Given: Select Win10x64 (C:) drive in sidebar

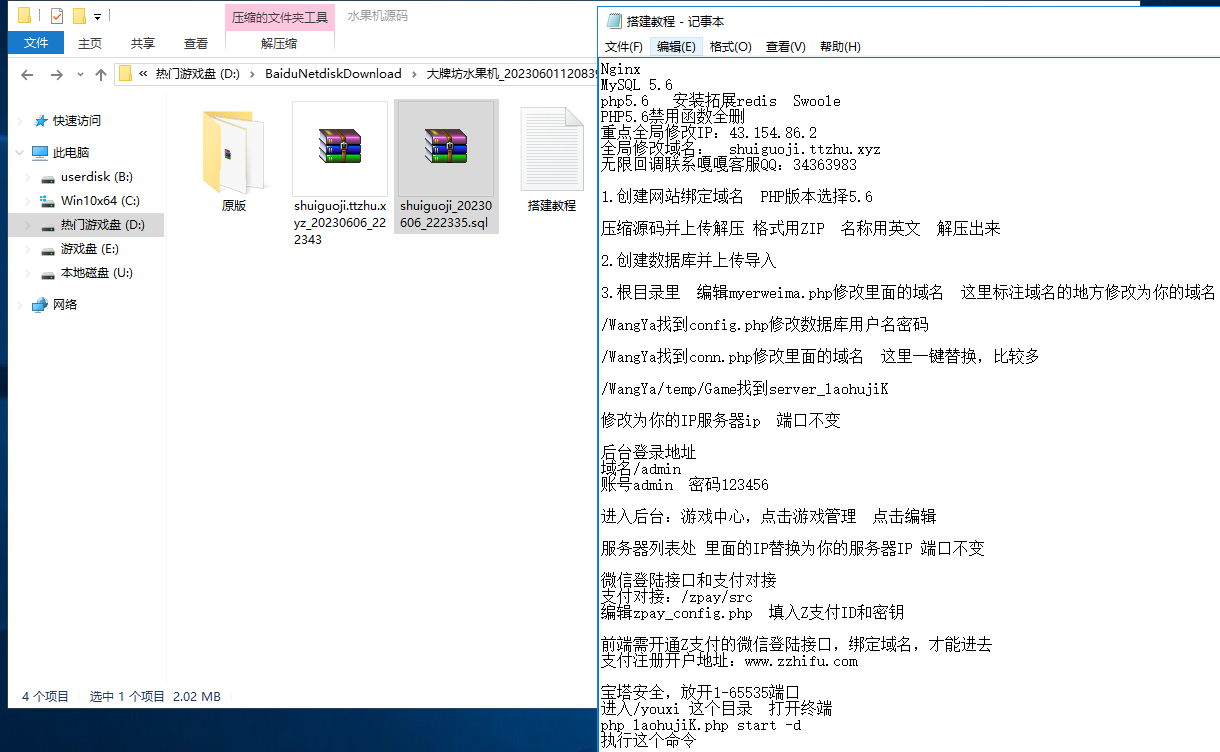Looking at the screenshot, I should pos(99,201).
